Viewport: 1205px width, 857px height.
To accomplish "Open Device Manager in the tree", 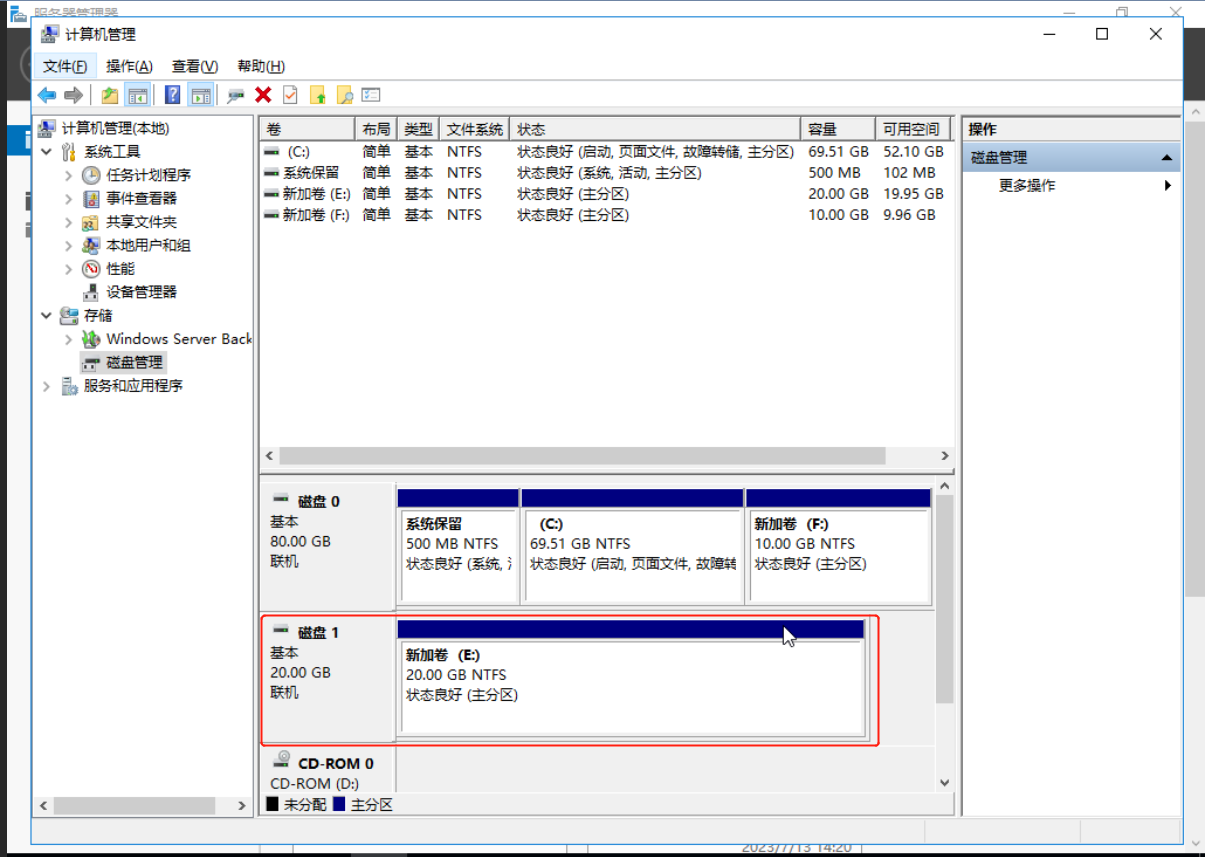I will (141, 292).
